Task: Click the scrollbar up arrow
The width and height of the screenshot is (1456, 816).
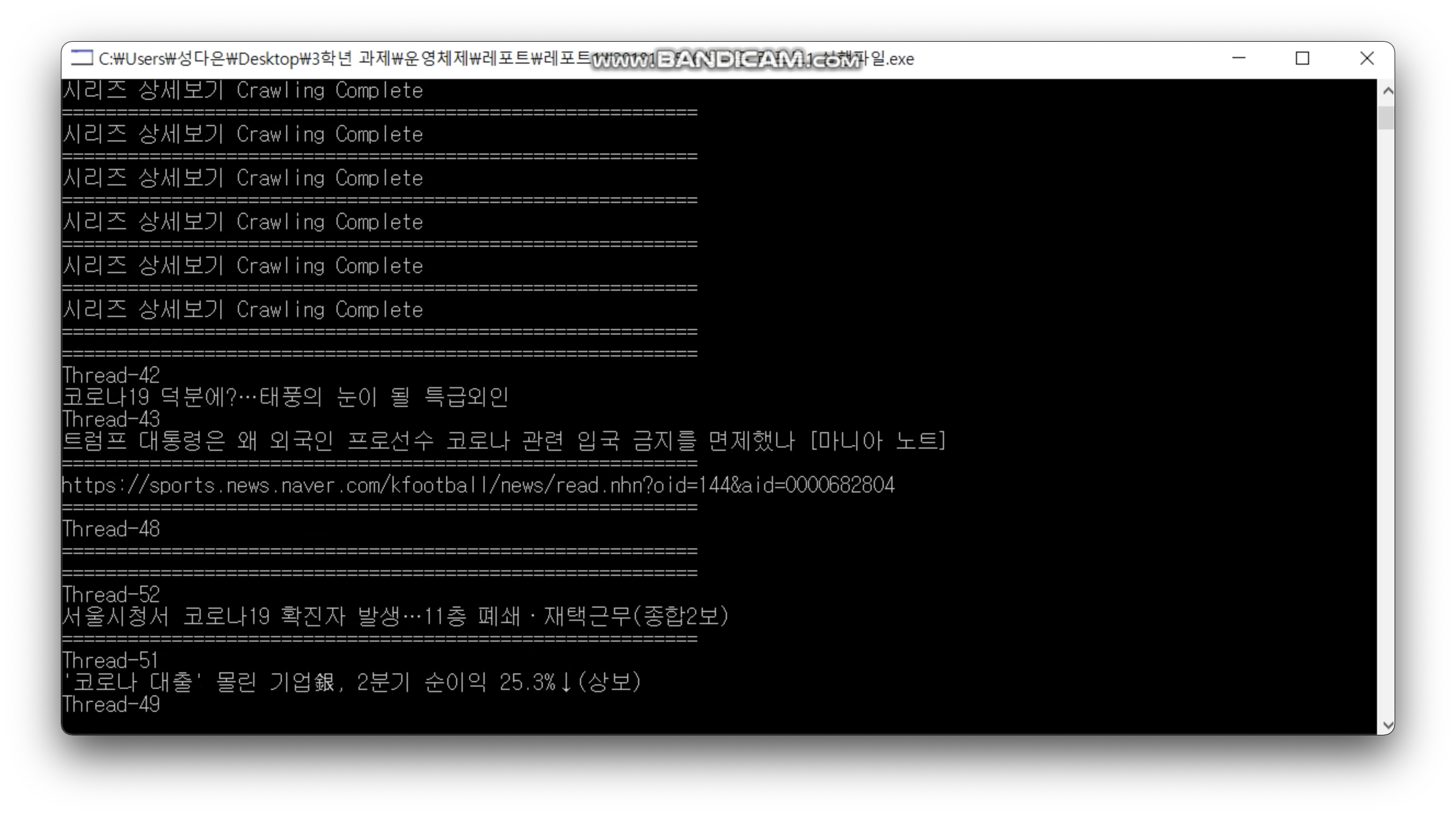Action: coord(1387,90)
